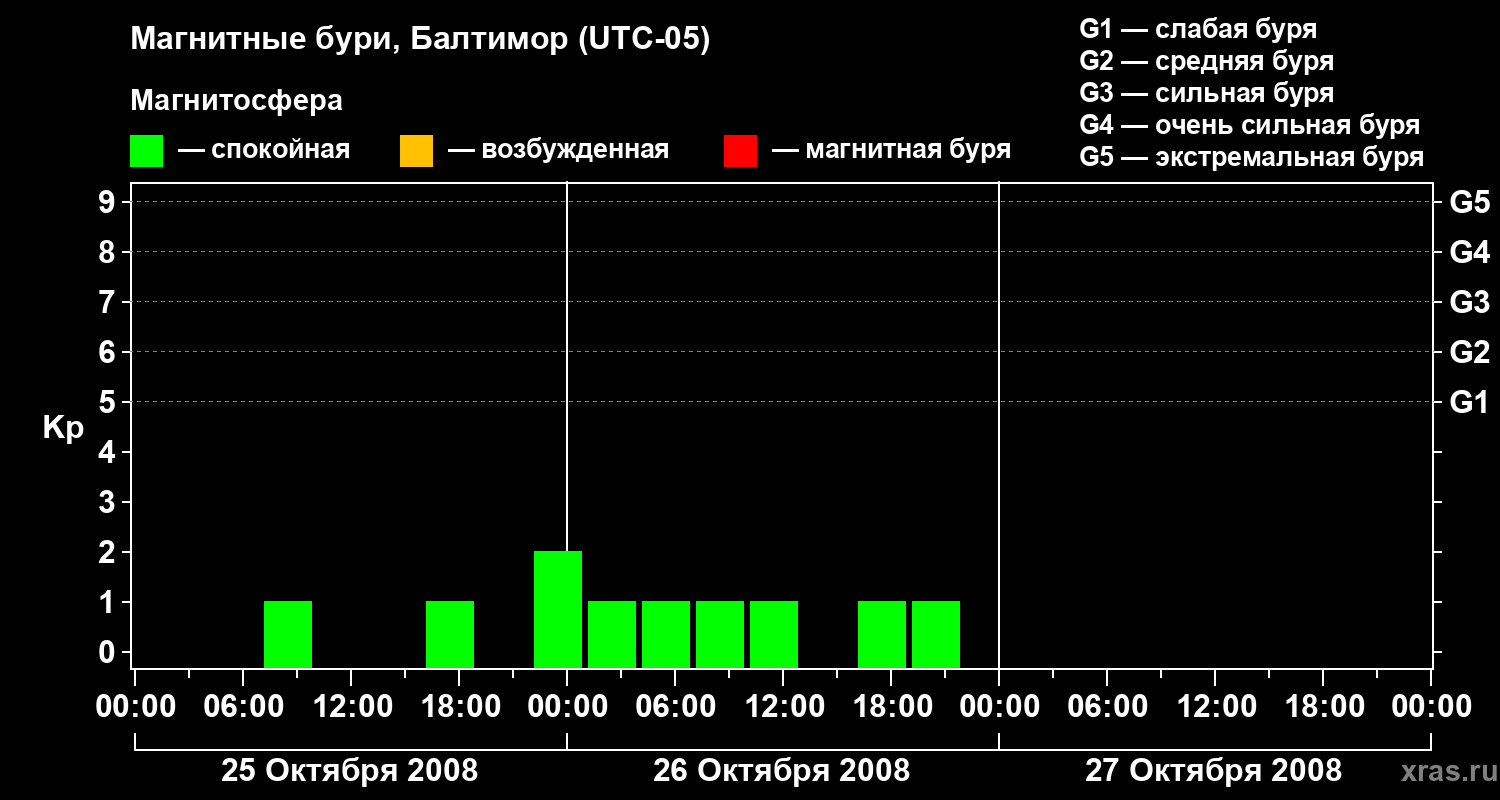This screenshot has width=1500, height=800.
Task: Select the green bar near 06:00 on 26 October
Action: [666, 634]
